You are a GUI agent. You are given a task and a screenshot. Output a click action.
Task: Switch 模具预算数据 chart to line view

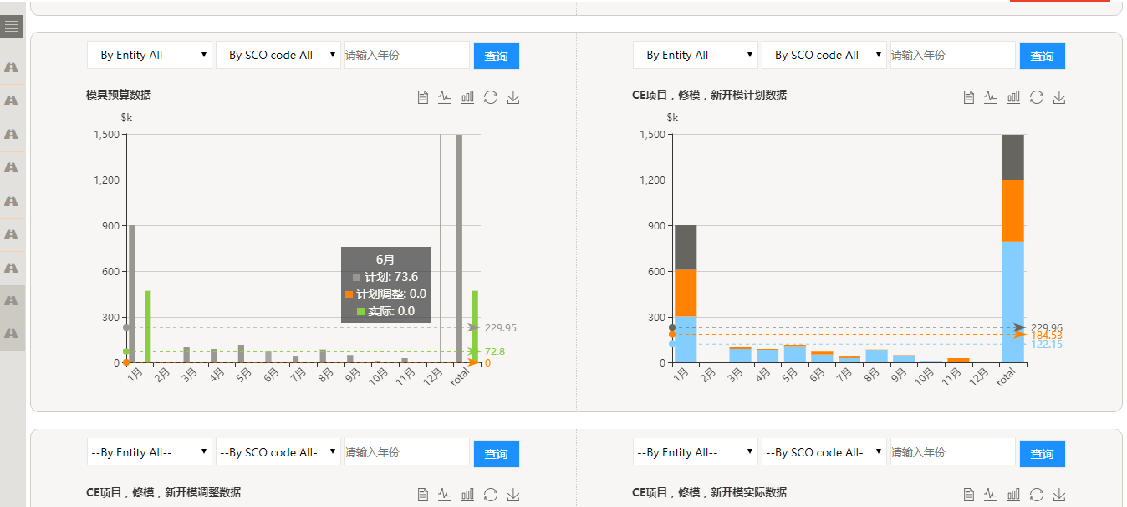tap(445, 97)
